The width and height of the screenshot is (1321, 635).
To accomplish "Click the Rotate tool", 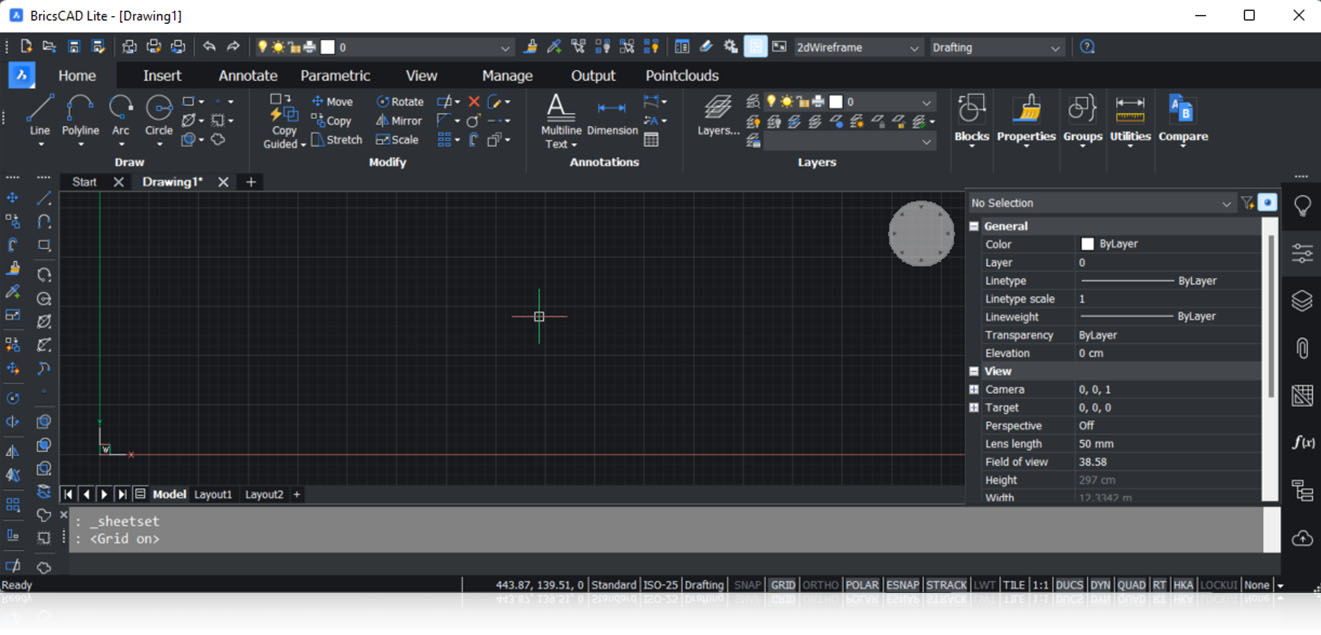I will pyautogui.click(x=400, y=102).
